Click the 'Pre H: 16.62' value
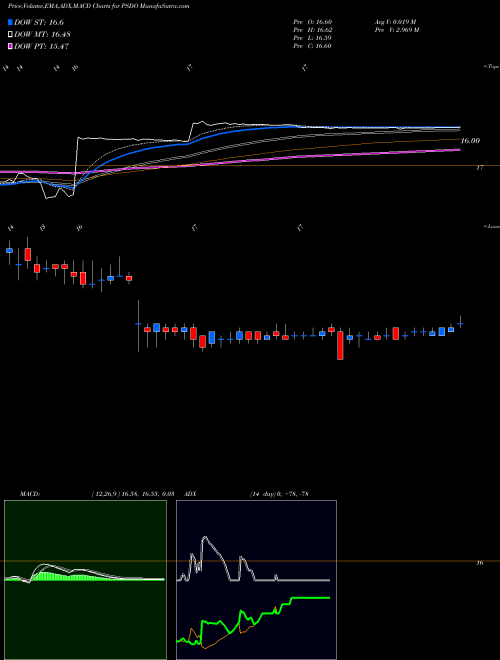The width and height of the screenshot is (500, 660). pyautogui.click(x=313, y=29)
